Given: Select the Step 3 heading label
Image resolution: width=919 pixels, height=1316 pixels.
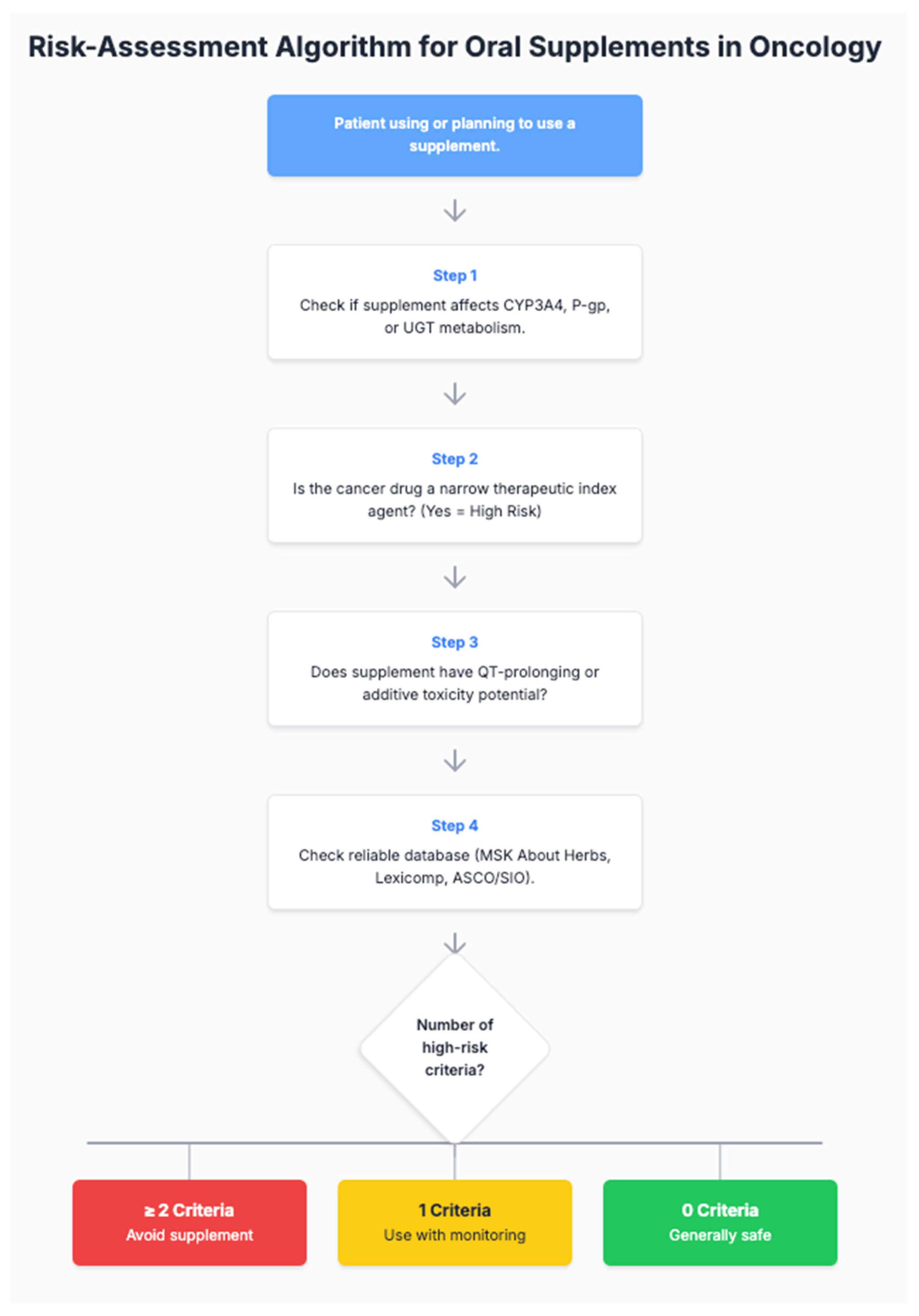Looking at the screenshot, I should [x=455, y=643].
